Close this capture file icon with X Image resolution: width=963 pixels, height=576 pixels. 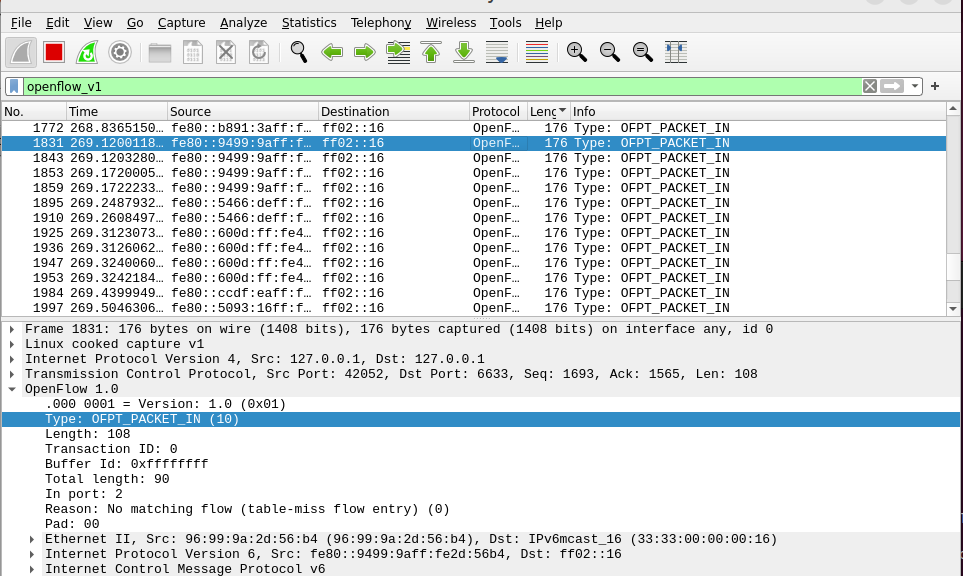226,52
